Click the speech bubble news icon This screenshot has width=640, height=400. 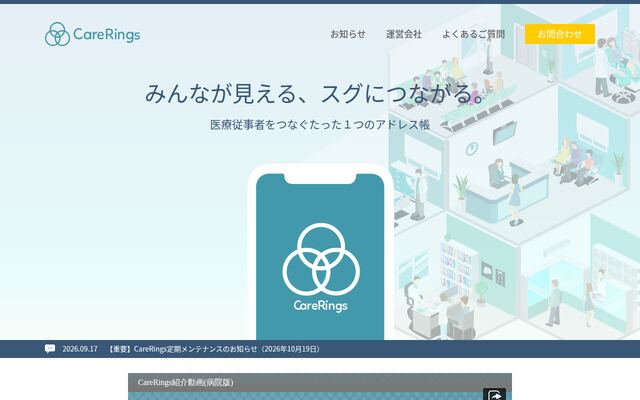(x=50, y=349)
